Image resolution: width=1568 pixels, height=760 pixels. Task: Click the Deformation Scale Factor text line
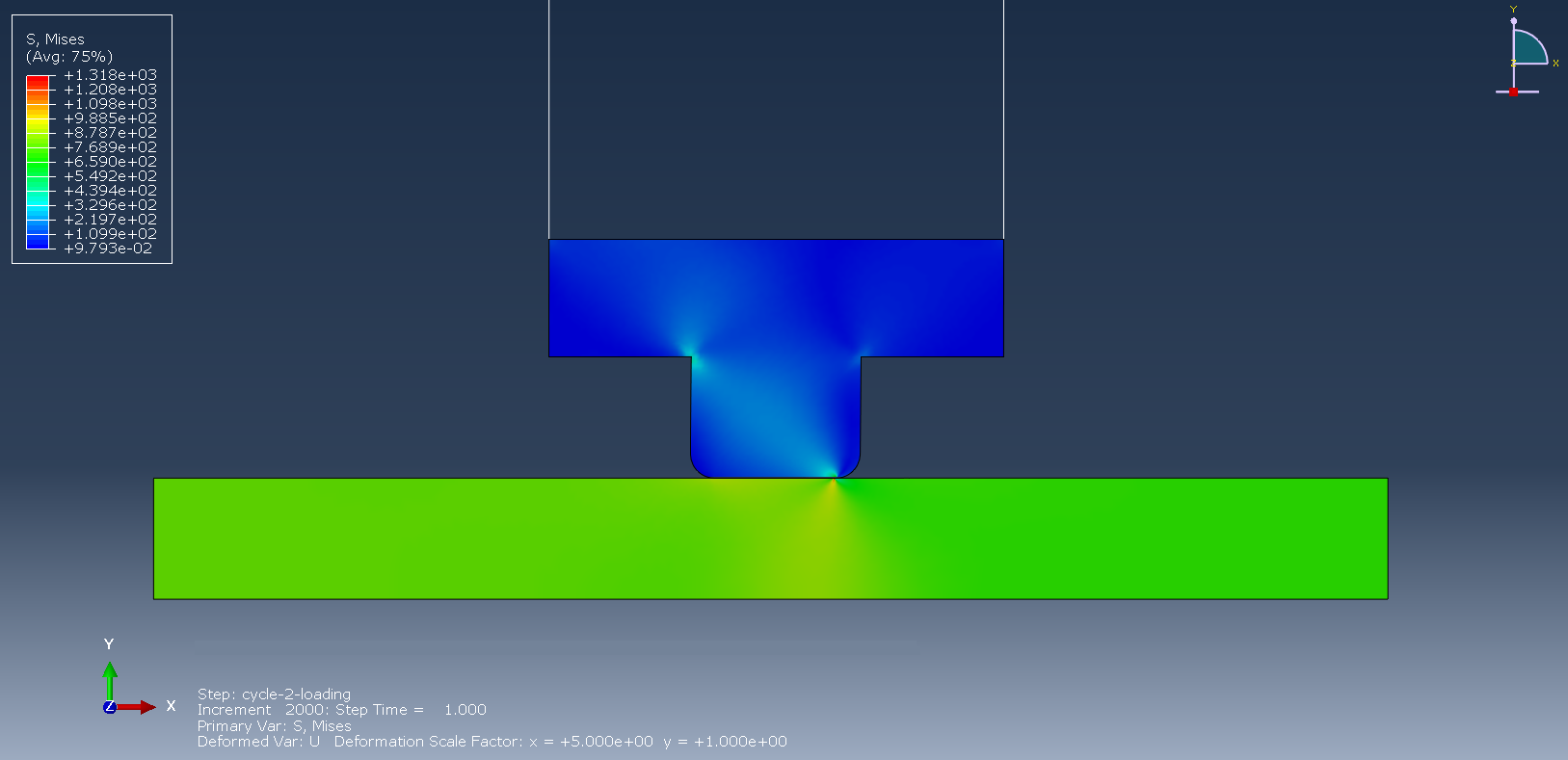pyautogui.click(x=492, y=742)
